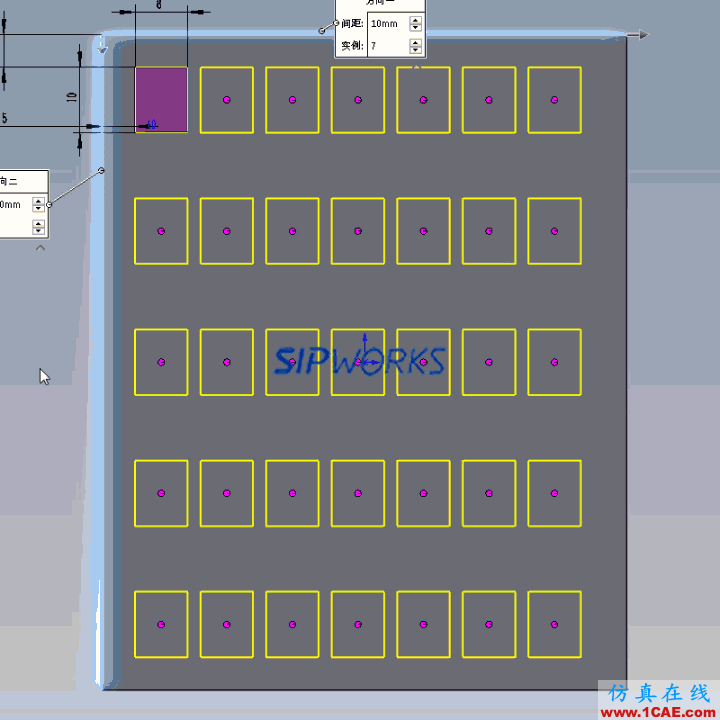Skip the second-row rightmost instance dot
Image resolution: width=720 pixels, height=720 pixels.
554,231
